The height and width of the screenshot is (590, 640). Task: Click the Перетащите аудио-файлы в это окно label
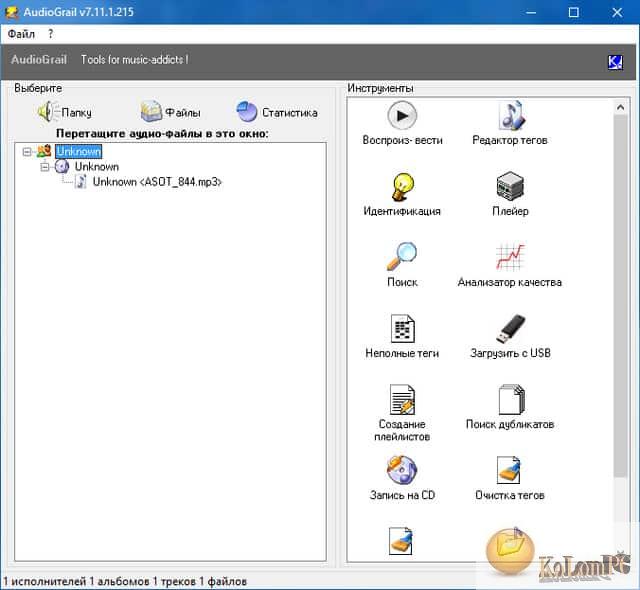pos(162,133)
